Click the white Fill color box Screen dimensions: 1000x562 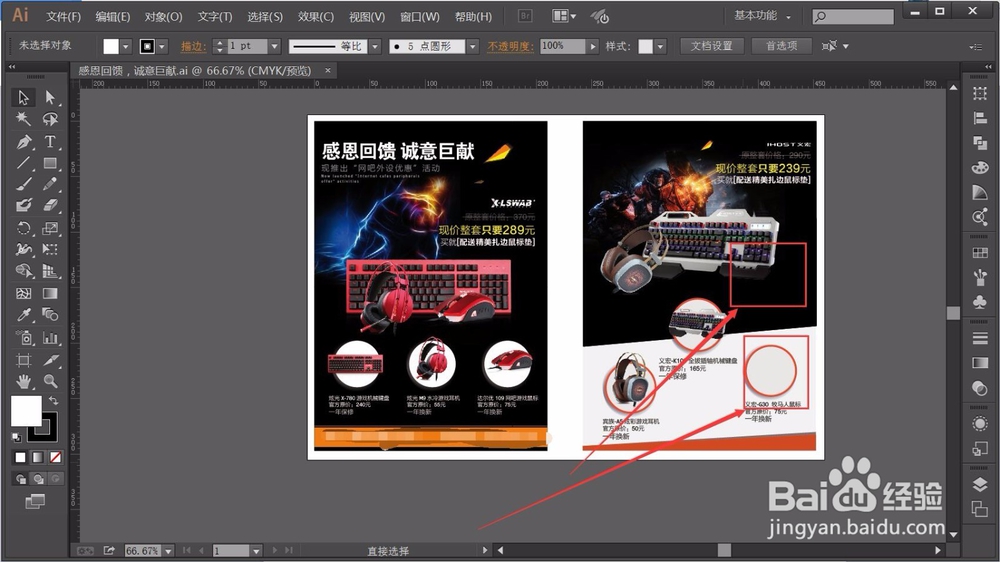[26, 411]
